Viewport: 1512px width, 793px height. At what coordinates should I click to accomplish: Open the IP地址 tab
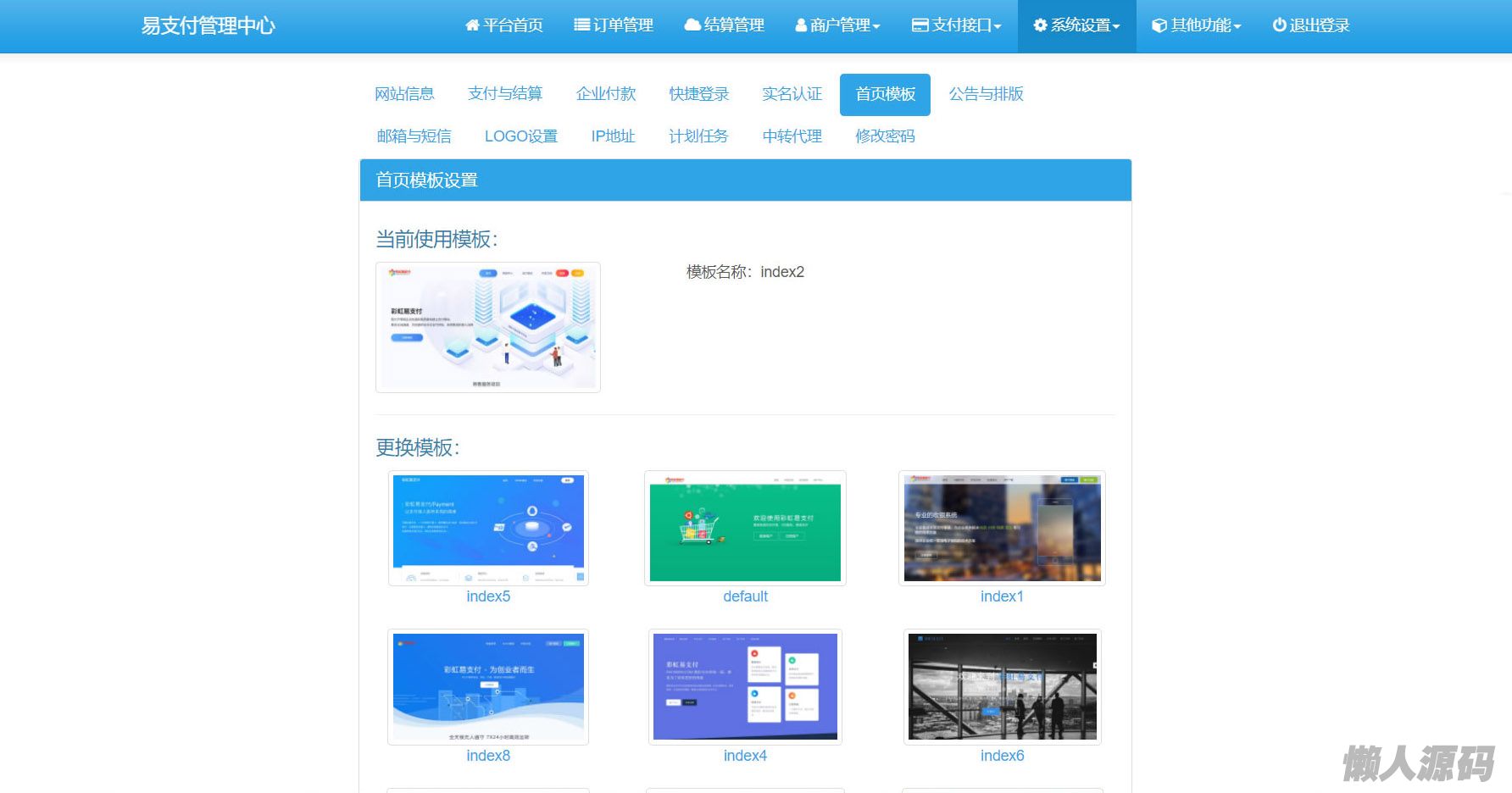tap(613, 136)
